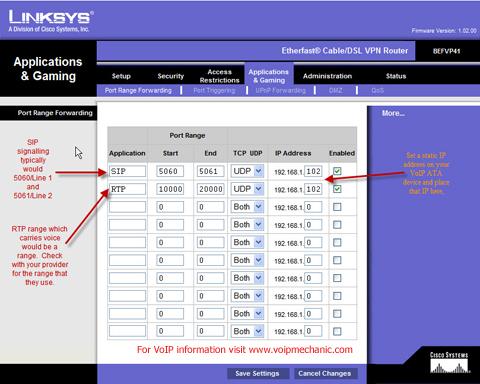480x384 pixels.
Task: Click third row IP address field
Action: pyautogui.click(x=313, y=207)
